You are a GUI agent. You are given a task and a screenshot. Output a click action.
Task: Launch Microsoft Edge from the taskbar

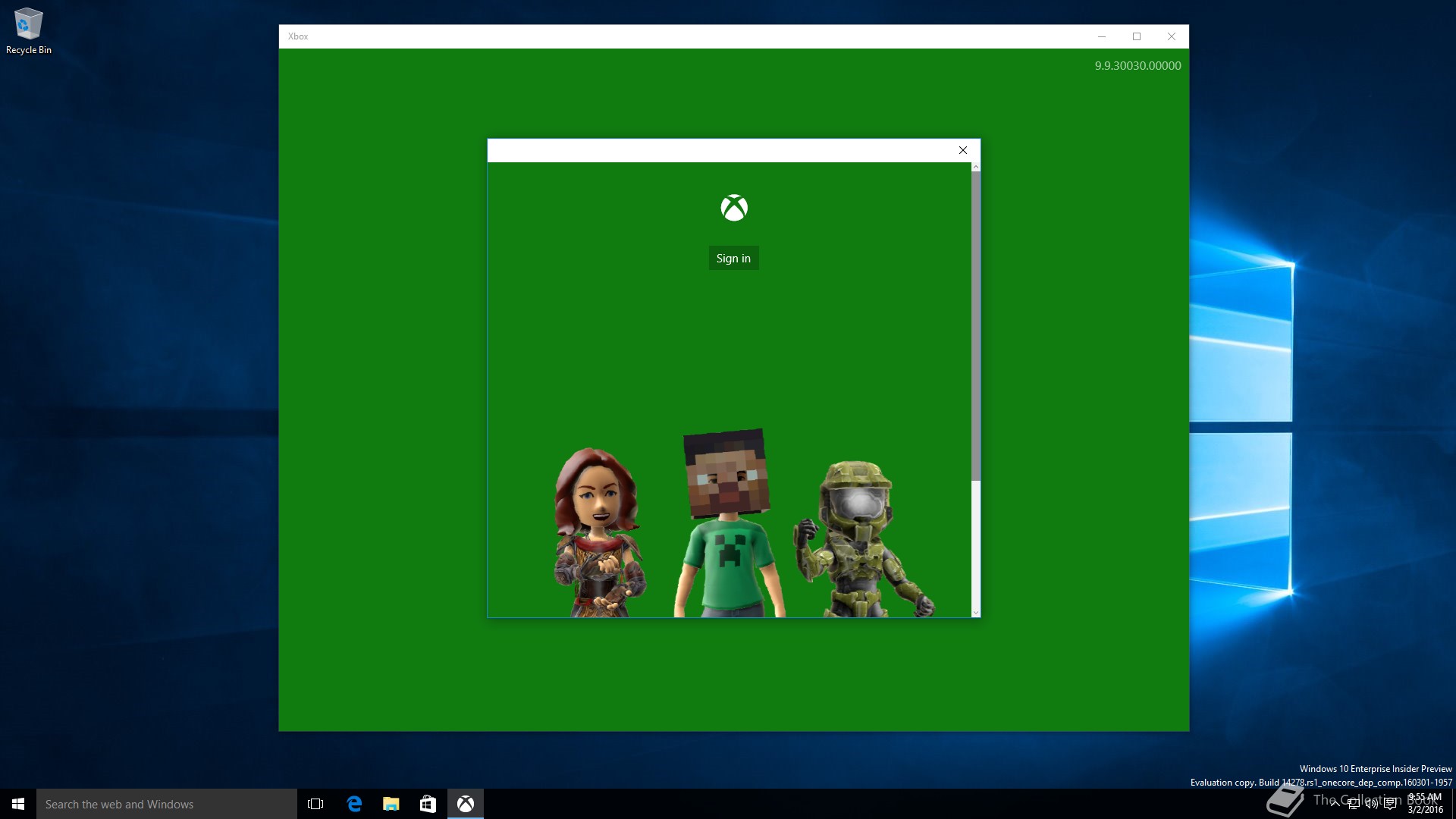coord(354,804)
